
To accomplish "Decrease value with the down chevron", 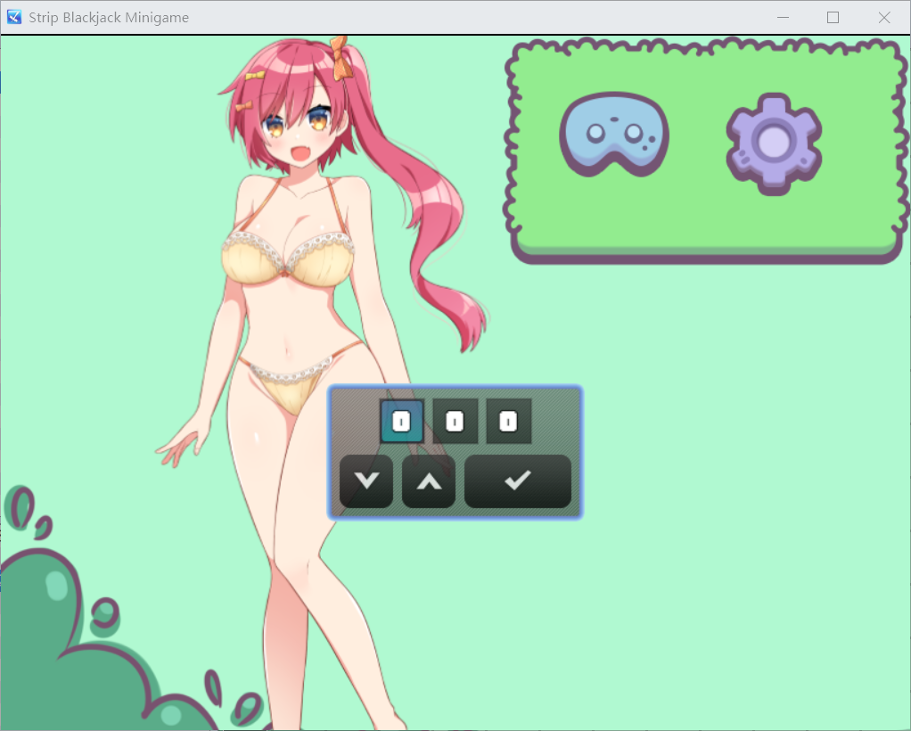I will (366, 481).
